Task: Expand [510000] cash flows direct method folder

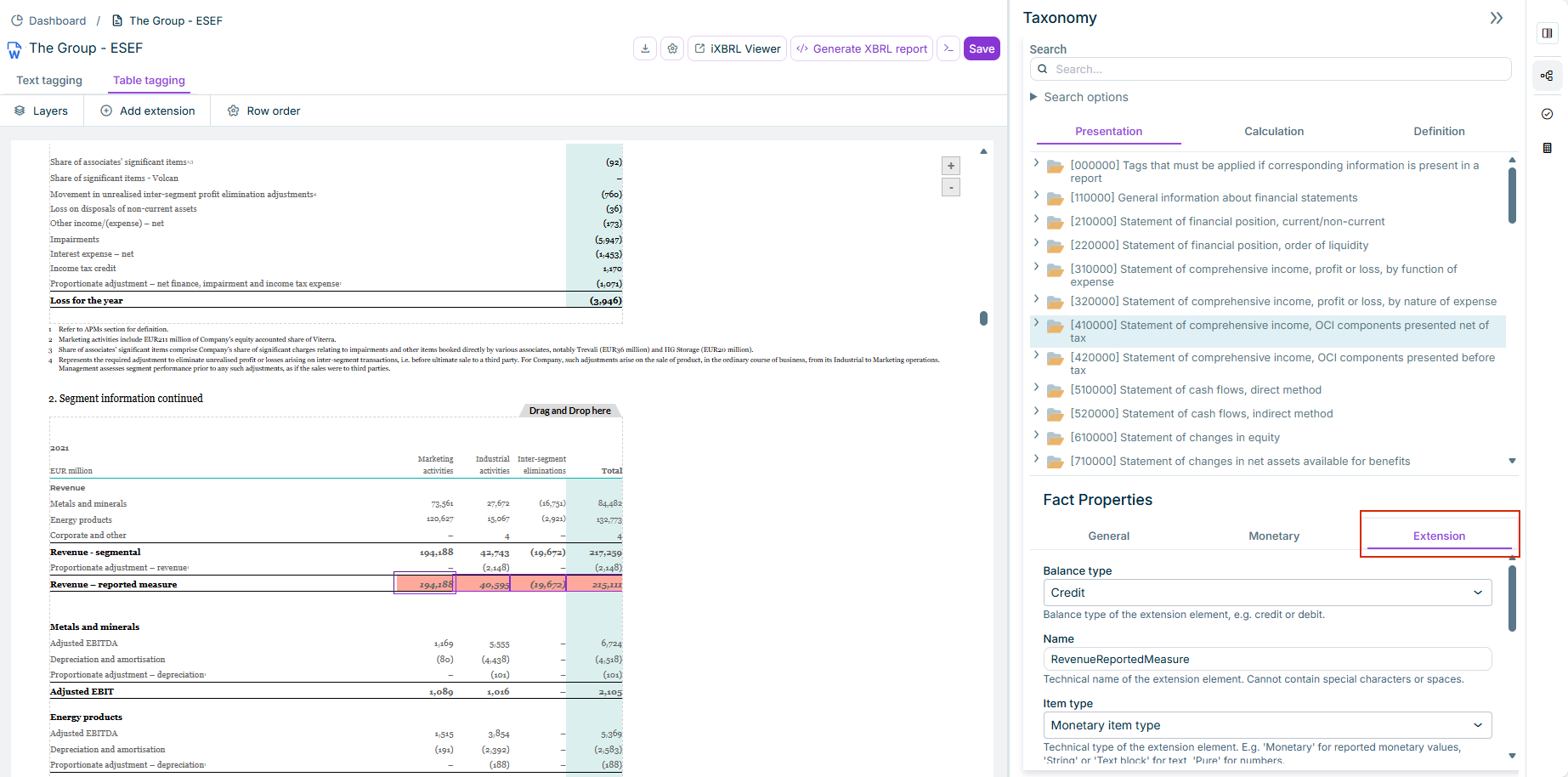Action: [1037, 388]
